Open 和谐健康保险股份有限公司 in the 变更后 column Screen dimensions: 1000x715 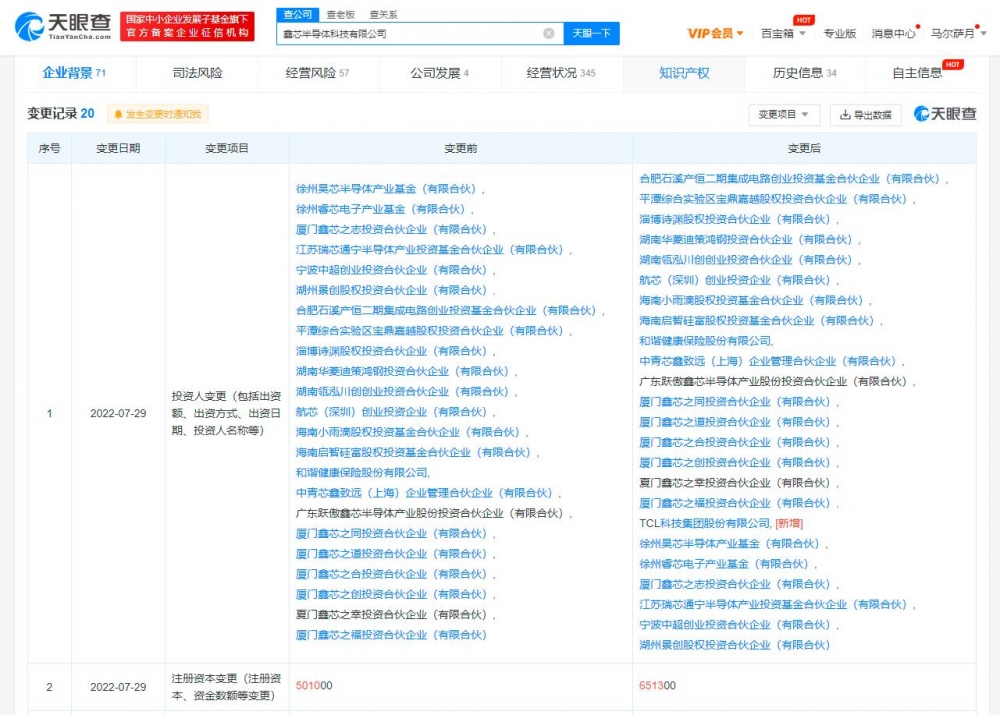click(x=705, y=341)
